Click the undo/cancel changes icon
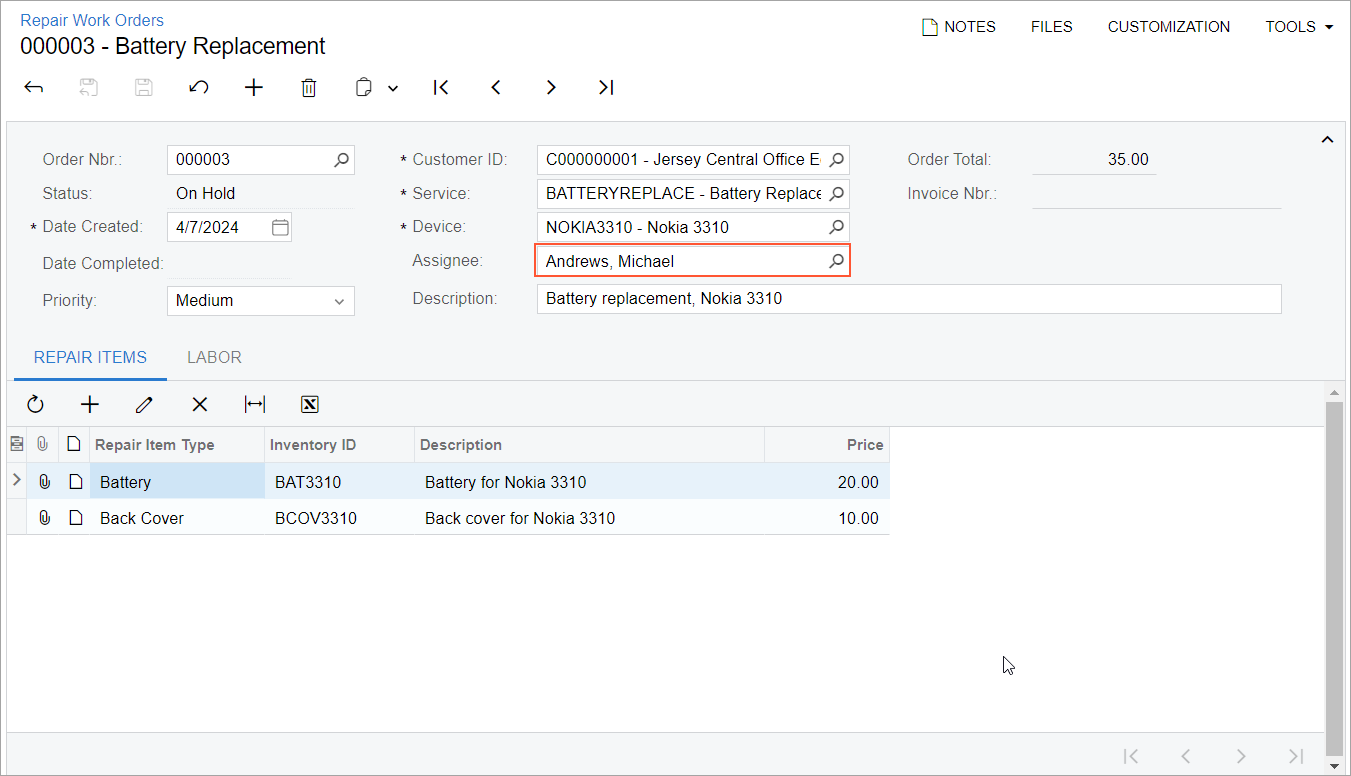The width and height of the screenshot is (1351, 776). click(x=199, y=88)
